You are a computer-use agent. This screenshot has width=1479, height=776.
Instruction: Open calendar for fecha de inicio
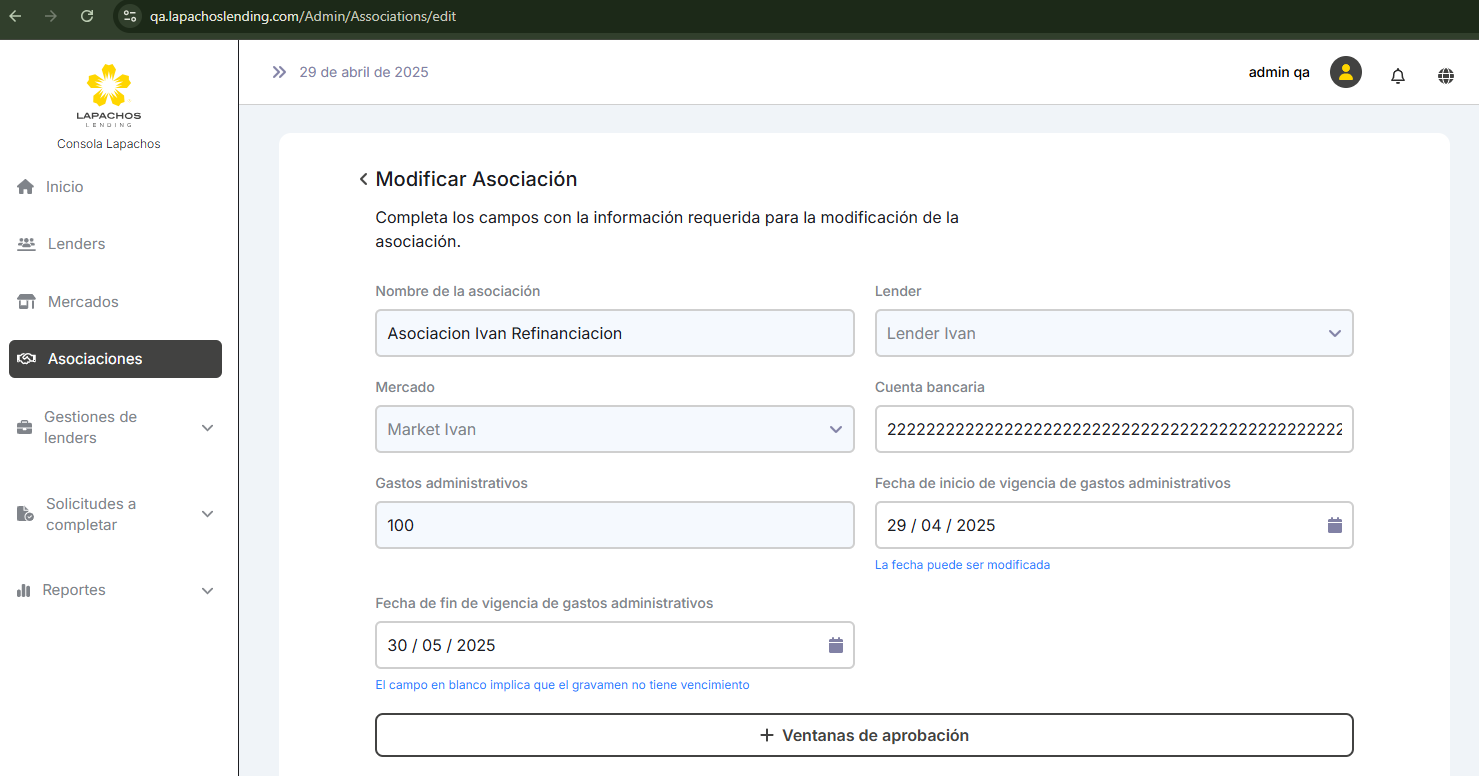1334,525
